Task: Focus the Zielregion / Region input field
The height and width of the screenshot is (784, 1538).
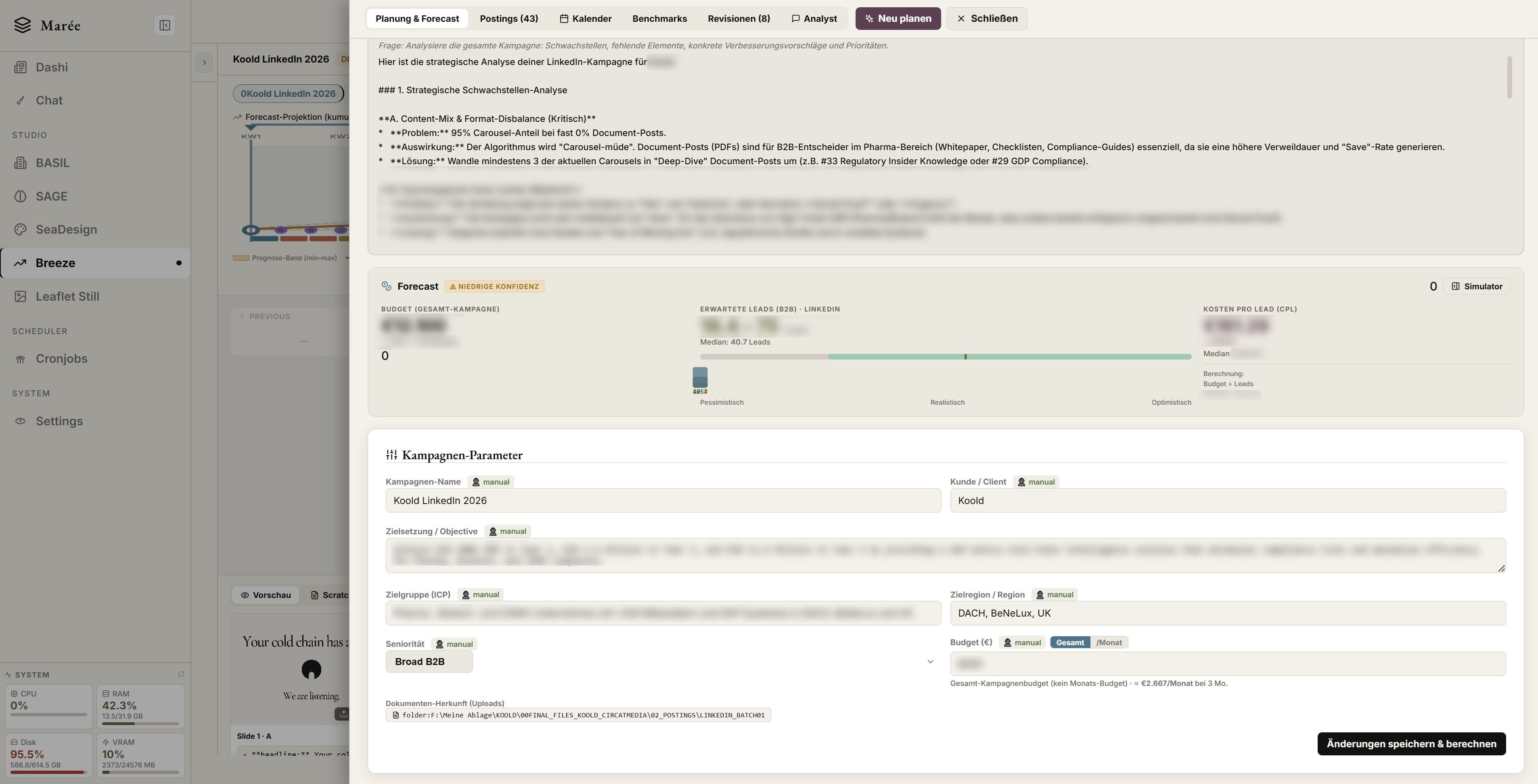Action: point(1228,613)
